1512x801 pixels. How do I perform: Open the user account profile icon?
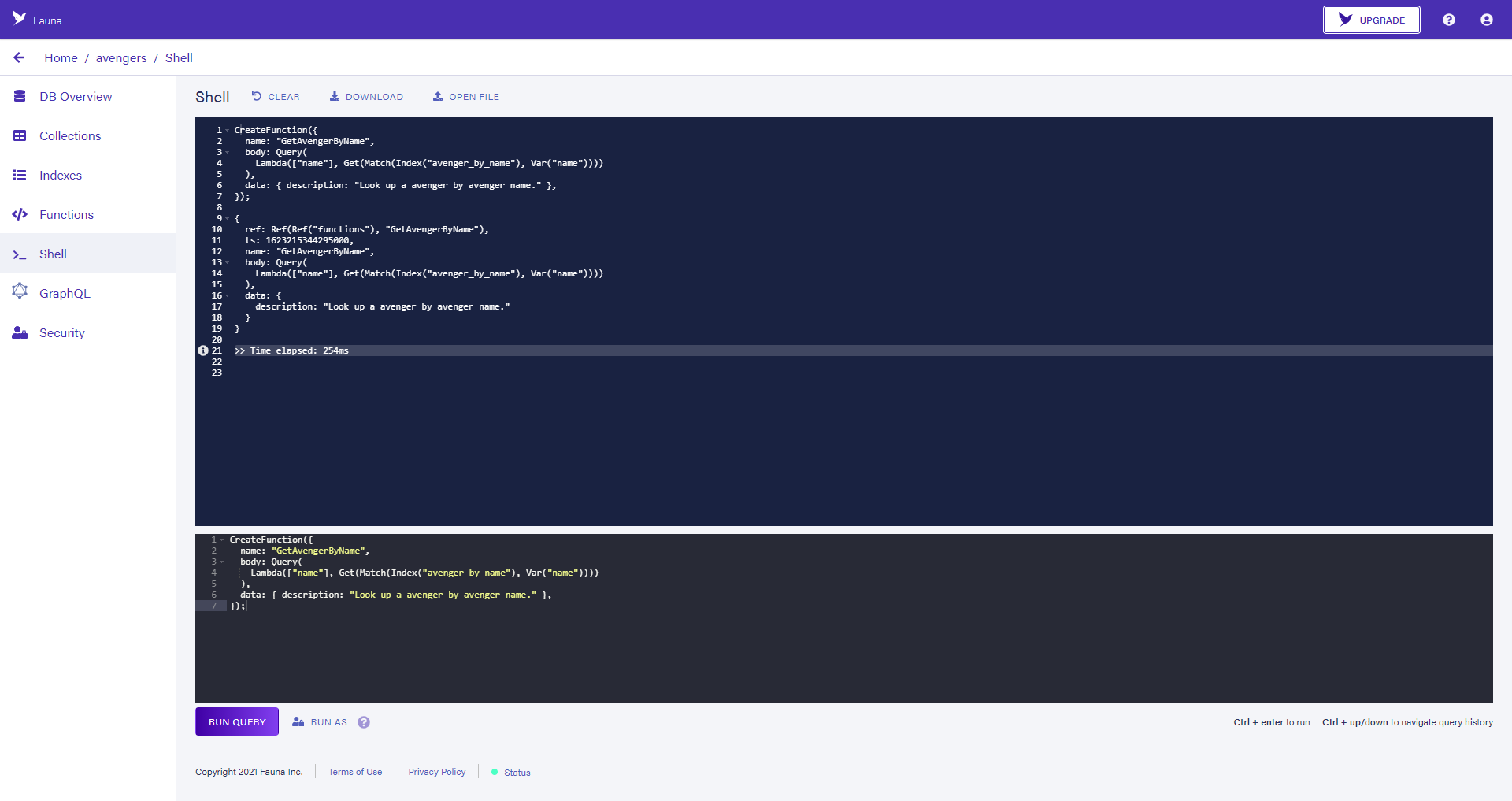(1486, 20)
